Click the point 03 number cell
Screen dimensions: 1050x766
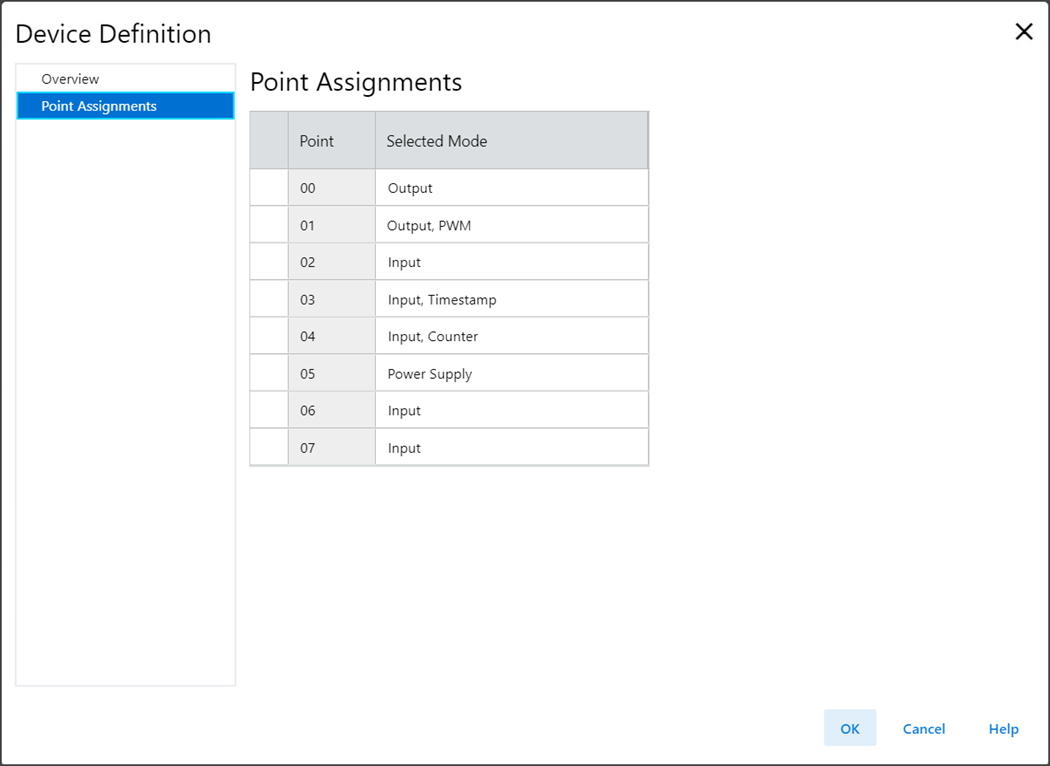click(330, 300)
